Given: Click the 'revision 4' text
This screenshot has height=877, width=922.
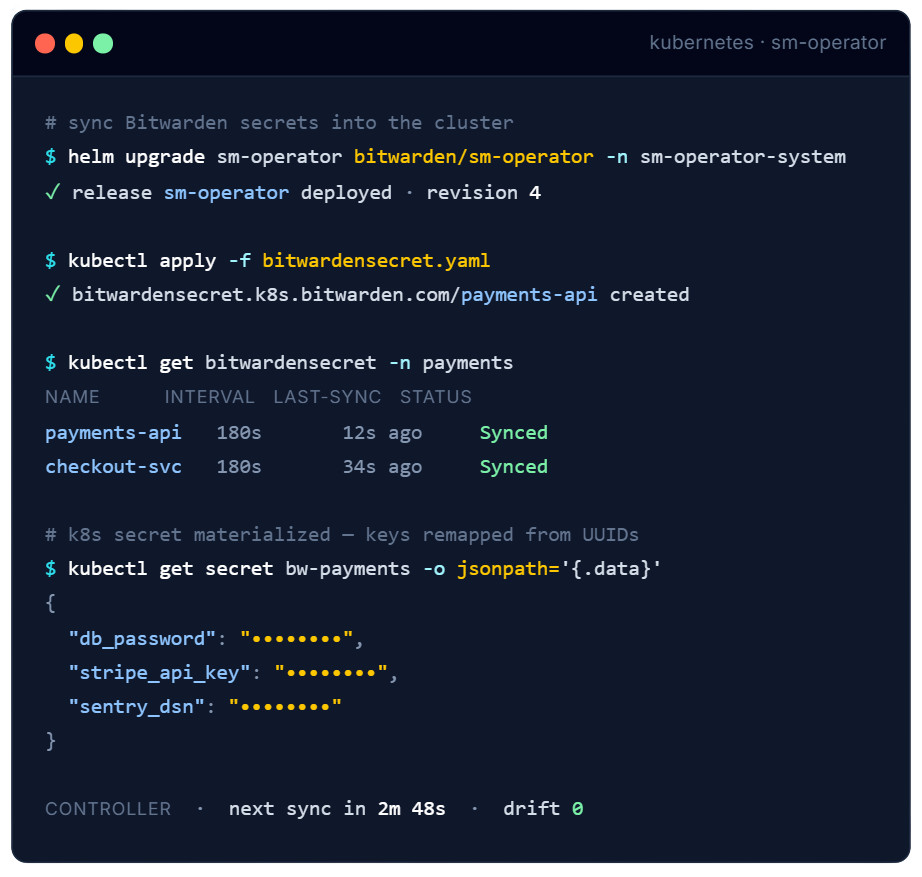Looking at the screenshot, I should 483,192.
